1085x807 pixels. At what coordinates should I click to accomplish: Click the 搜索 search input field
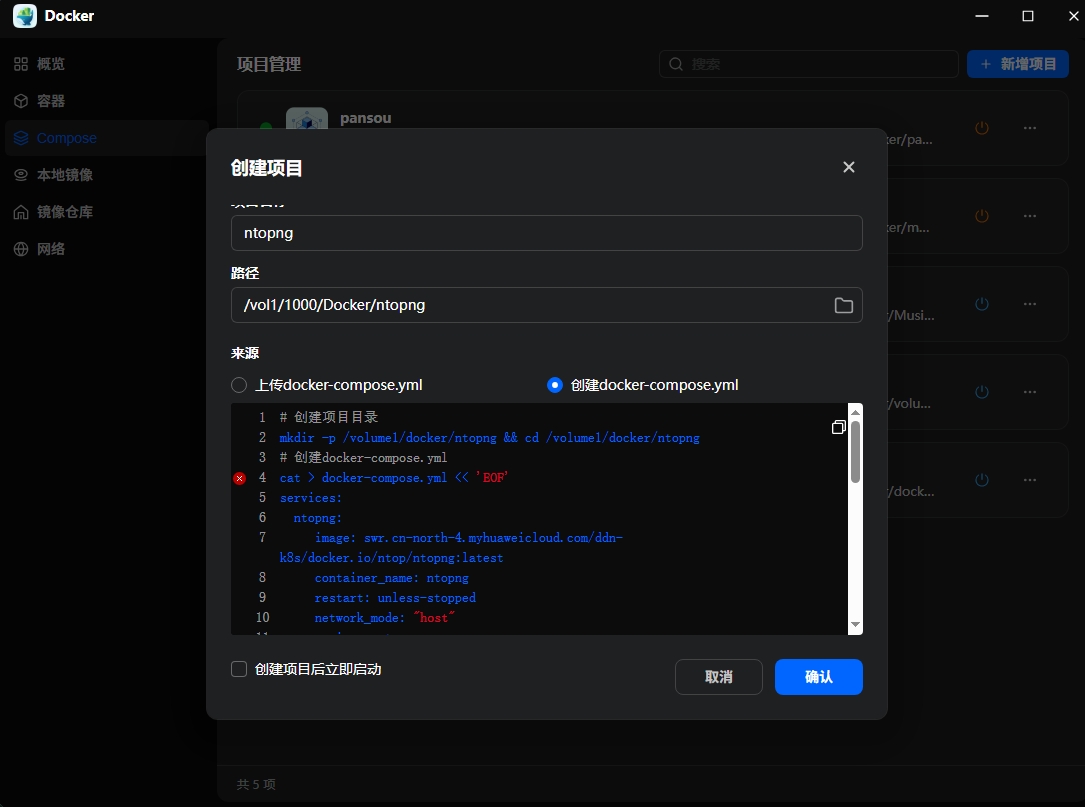[808, 63]
